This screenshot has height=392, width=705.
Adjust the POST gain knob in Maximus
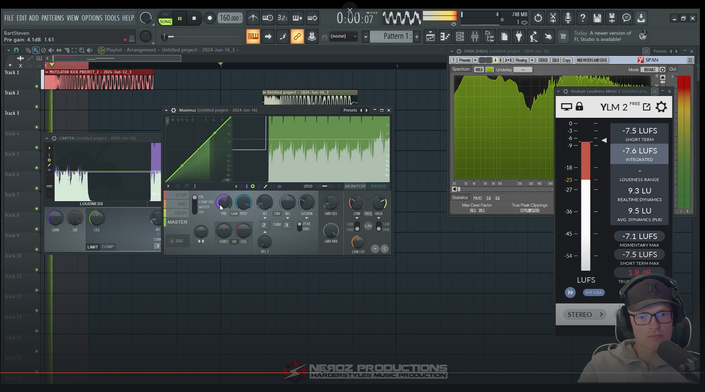[x=243, y=203]
